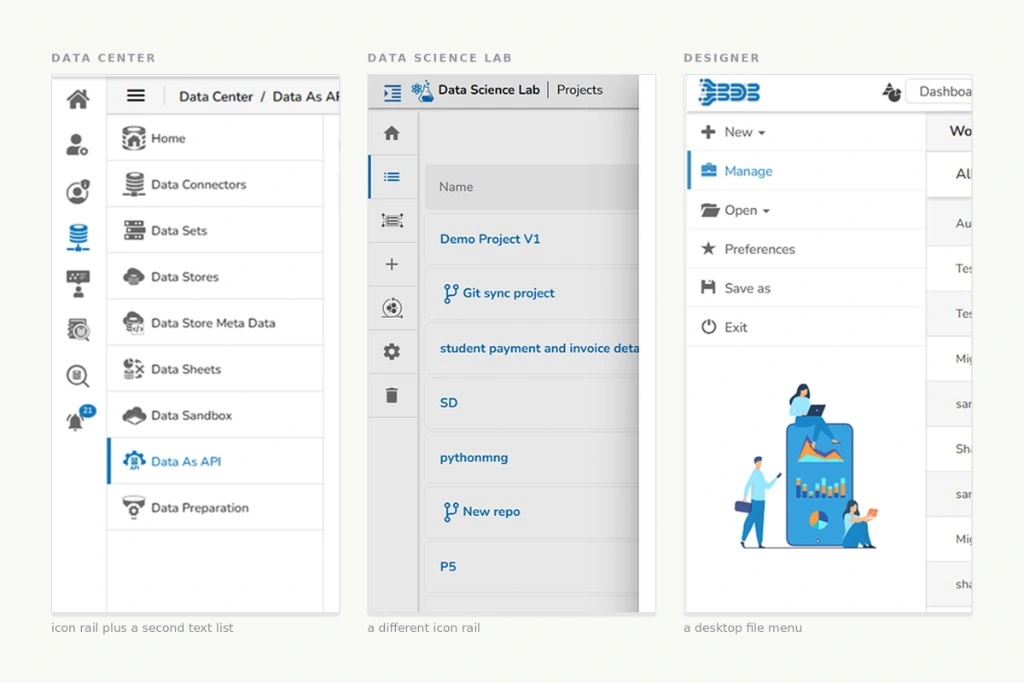Open student payment and invoice project
The width and height of the screenshot is (1024, 683).
tap(539, 349)
